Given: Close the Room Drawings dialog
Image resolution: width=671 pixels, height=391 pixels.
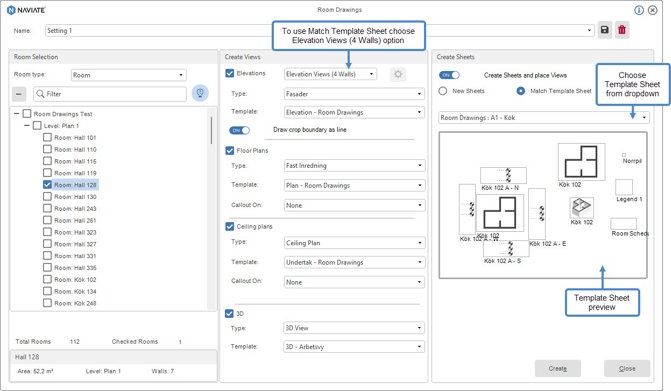Looking at the screenshot, I should [653, 10].
